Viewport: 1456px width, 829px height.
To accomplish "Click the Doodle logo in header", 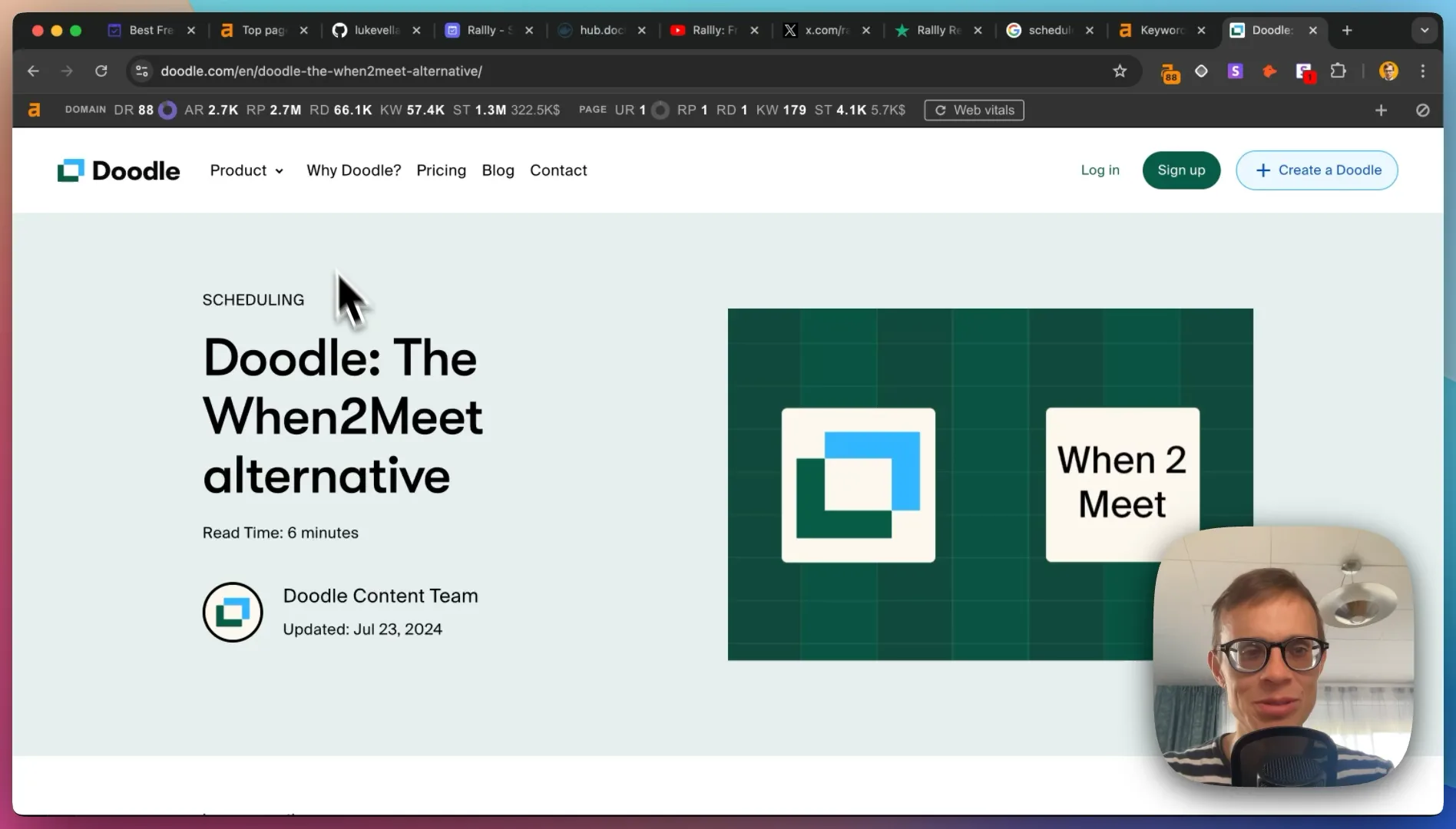I will (118, 170).
